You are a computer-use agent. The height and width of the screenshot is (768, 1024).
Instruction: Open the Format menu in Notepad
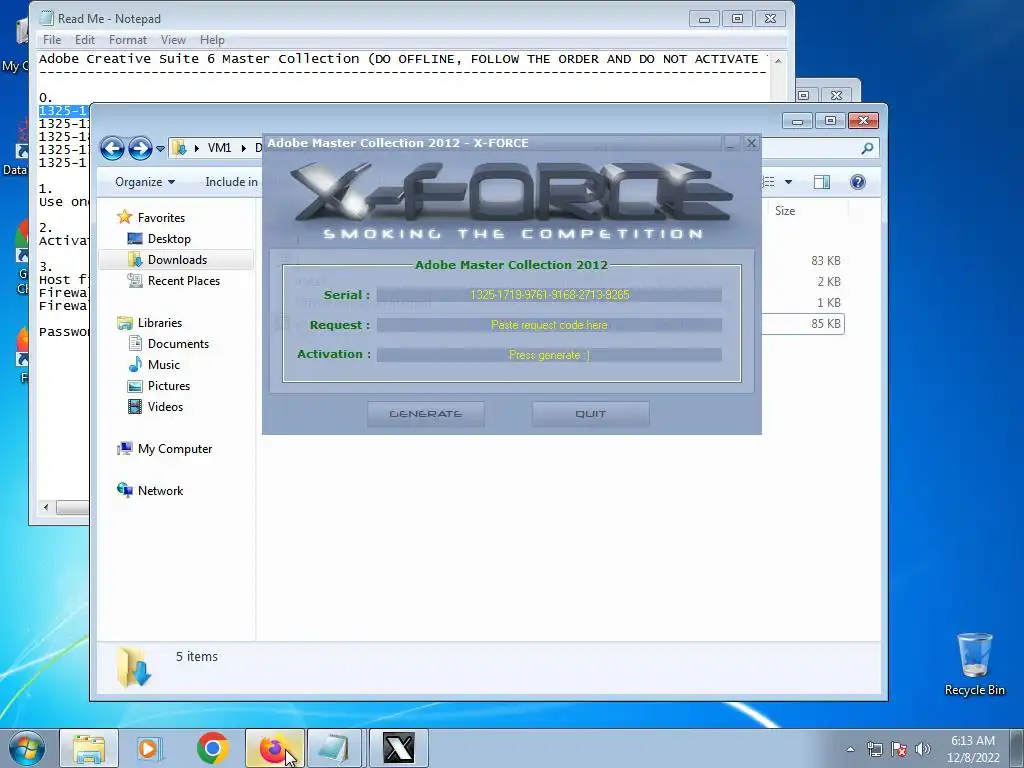coord(127,40)
